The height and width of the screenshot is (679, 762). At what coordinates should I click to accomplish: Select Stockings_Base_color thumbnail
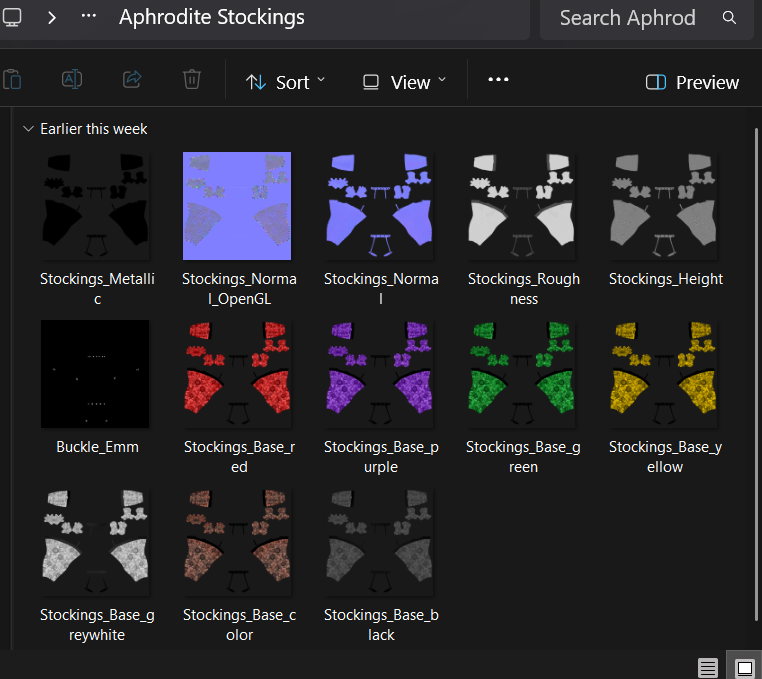point(237,542)
